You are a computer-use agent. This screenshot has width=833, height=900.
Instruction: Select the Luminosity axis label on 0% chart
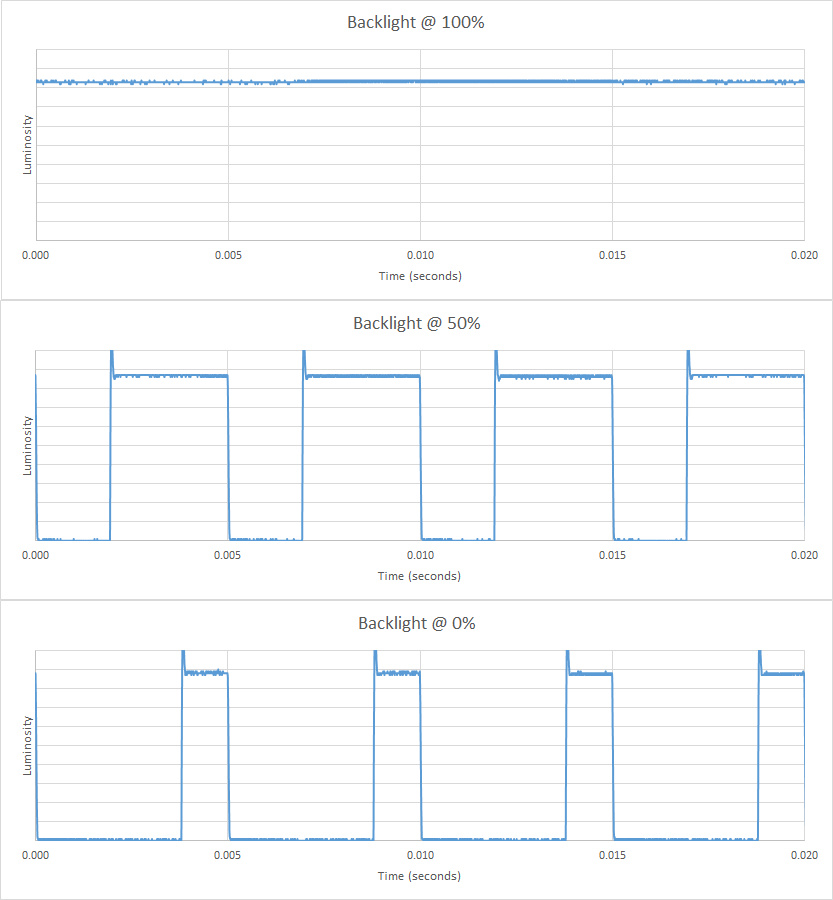pos(28,745)
